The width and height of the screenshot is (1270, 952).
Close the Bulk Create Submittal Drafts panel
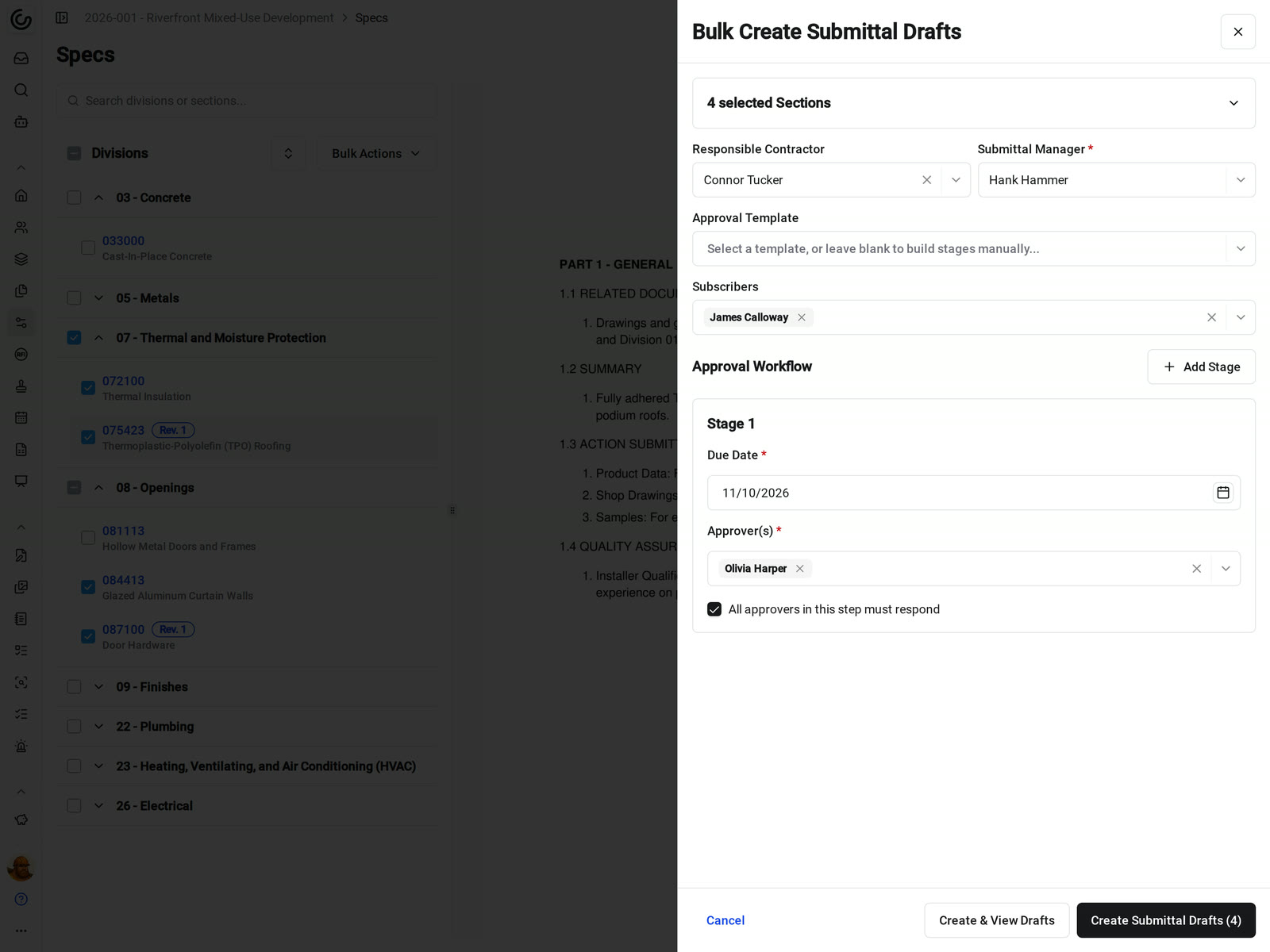tap(1237, 32)
